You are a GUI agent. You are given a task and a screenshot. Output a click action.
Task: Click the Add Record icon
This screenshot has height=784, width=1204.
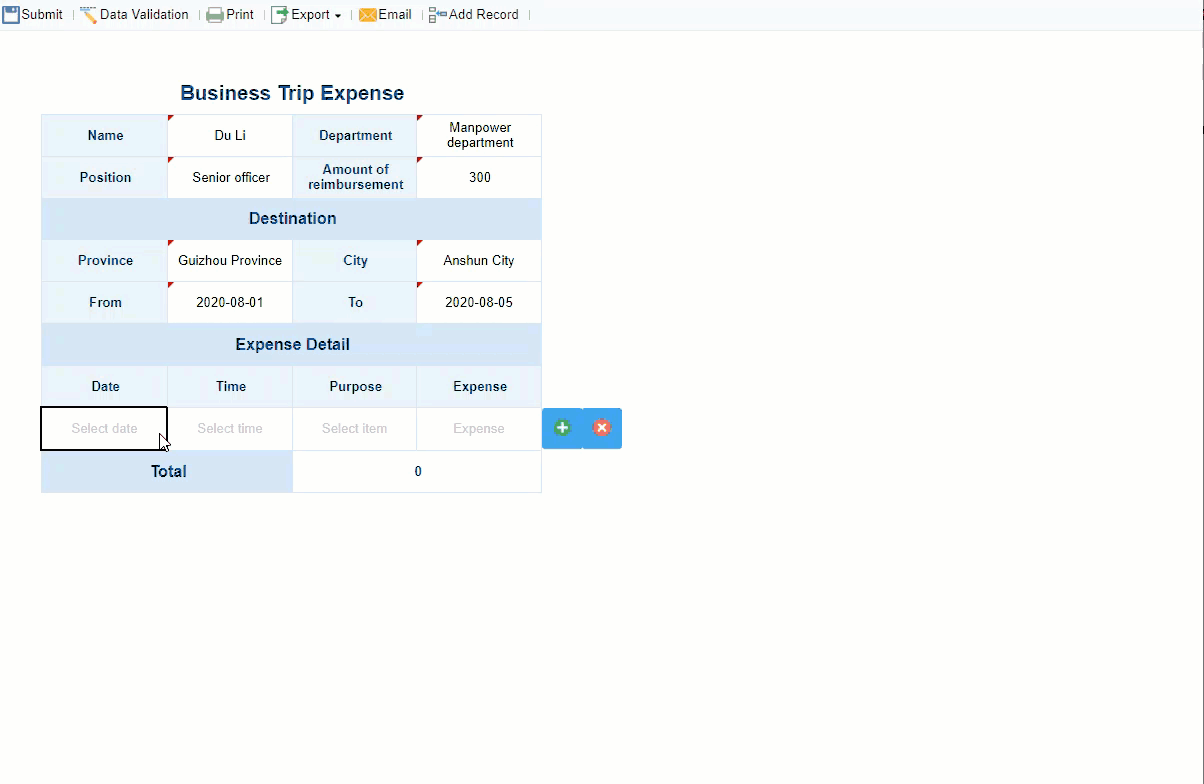pyautogui.click(x=437, y=15)
